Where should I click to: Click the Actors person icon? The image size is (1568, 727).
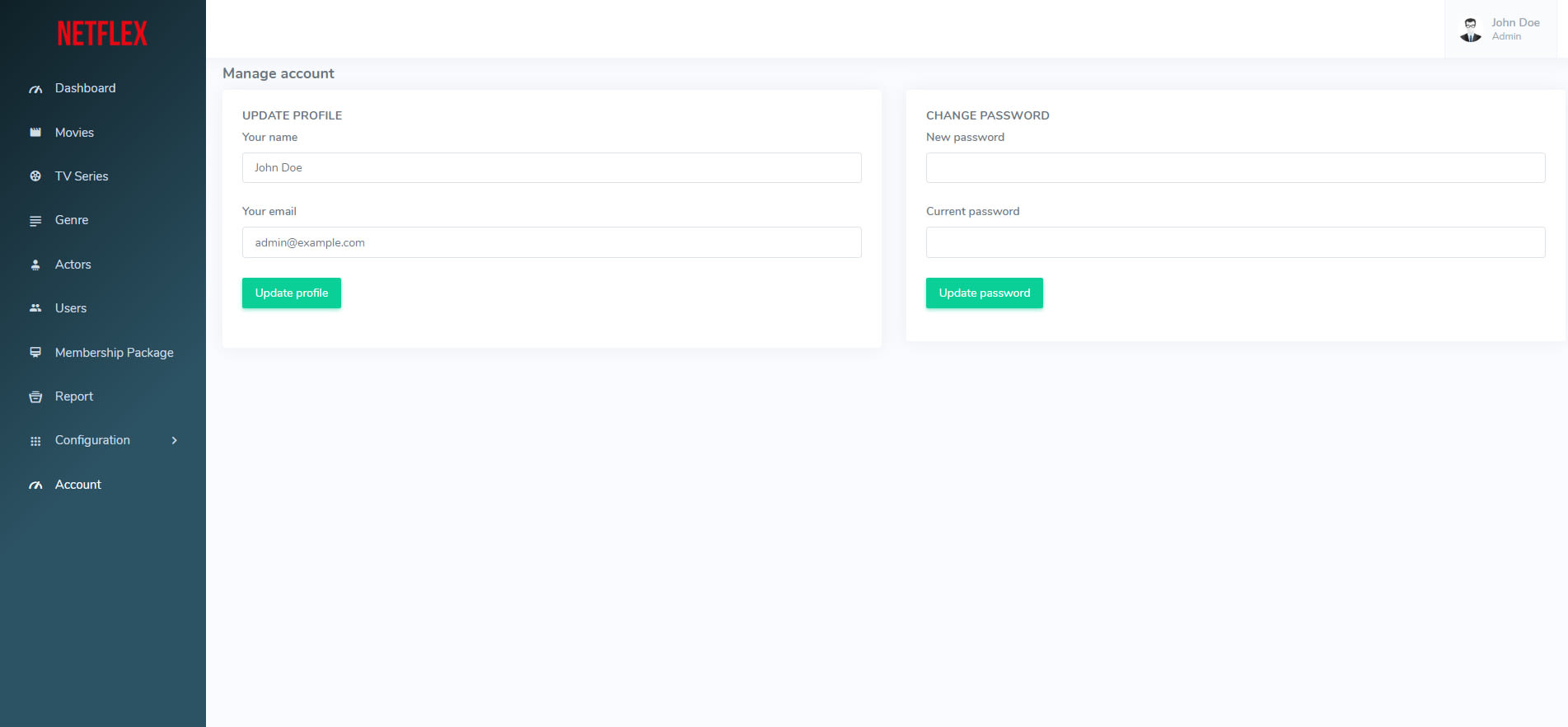coord(35,265)
